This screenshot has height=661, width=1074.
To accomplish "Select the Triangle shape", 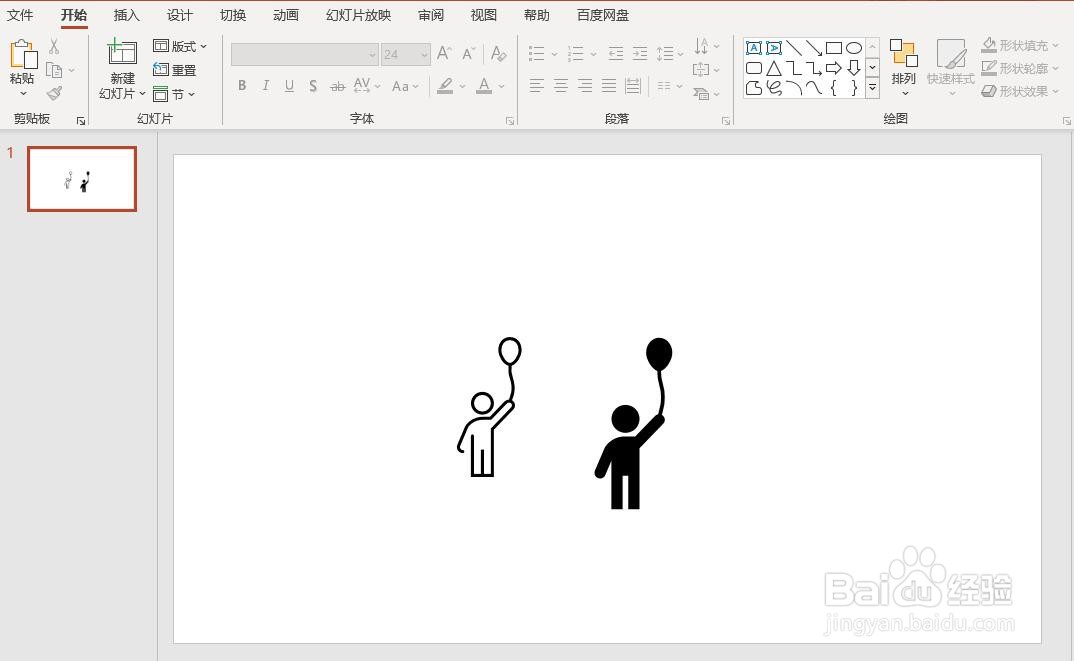I will tap(774, 68).
